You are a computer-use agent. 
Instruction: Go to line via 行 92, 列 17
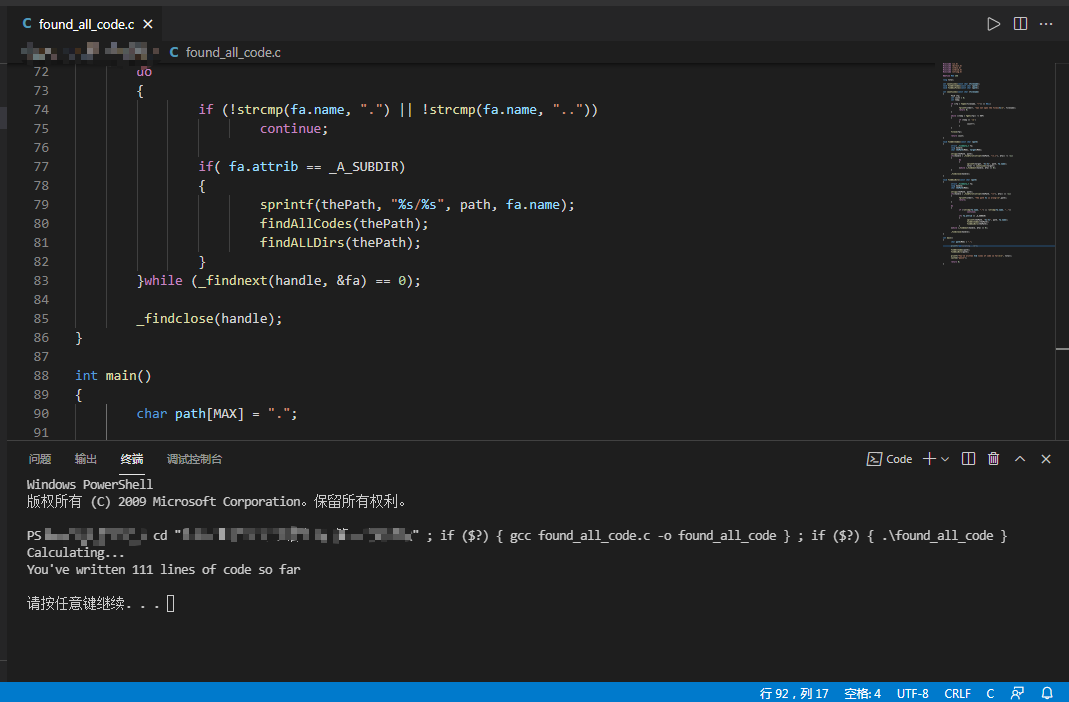click(x=794, y=693)
